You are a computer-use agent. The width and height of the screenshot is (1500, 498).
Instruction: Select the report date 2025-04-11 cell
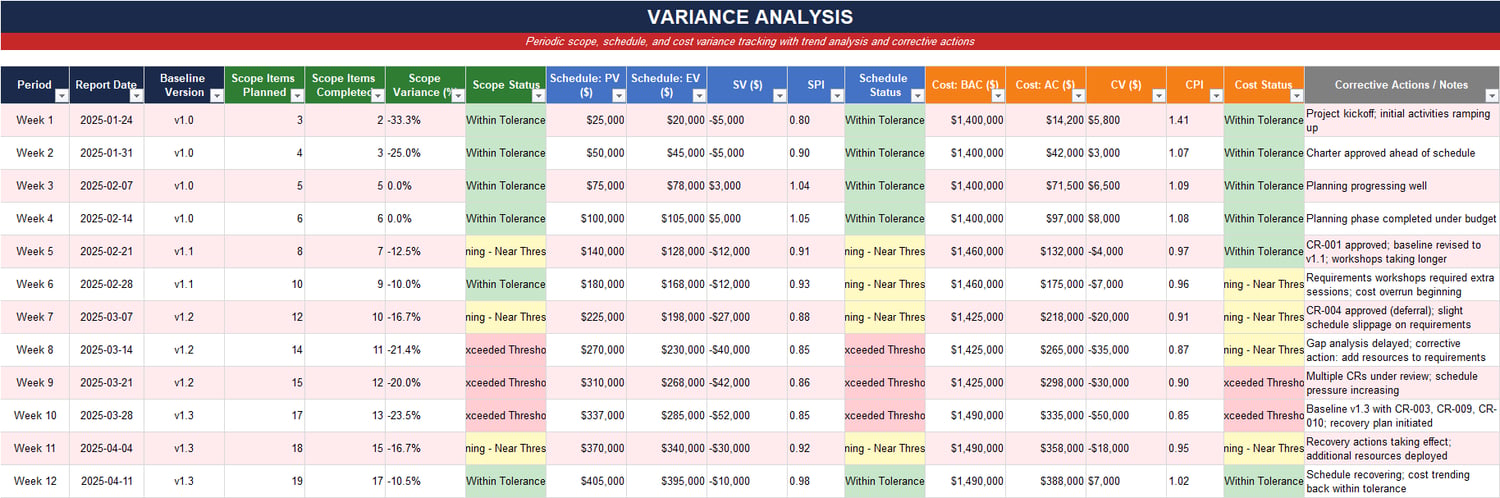(107, 481)
